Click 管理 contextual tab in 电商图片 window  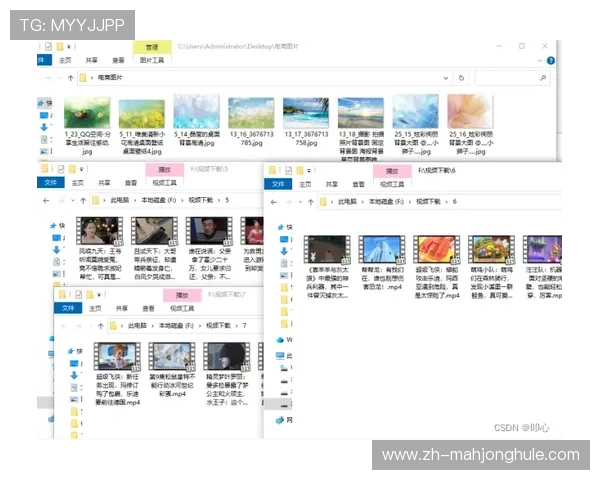152,47
